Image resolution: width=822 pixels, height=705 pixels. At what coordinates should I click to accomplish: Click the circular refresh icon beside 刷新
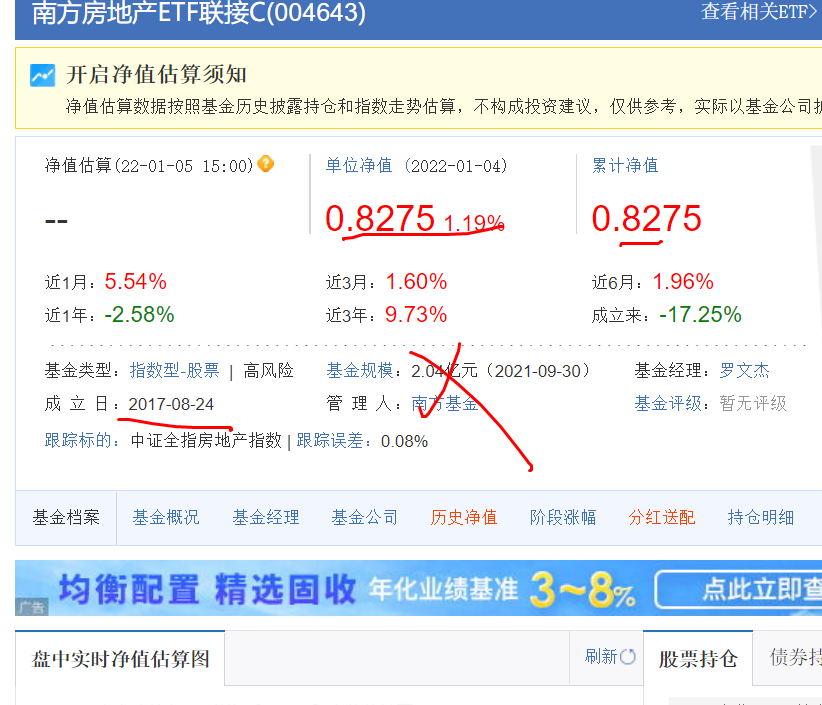(628, 657)
